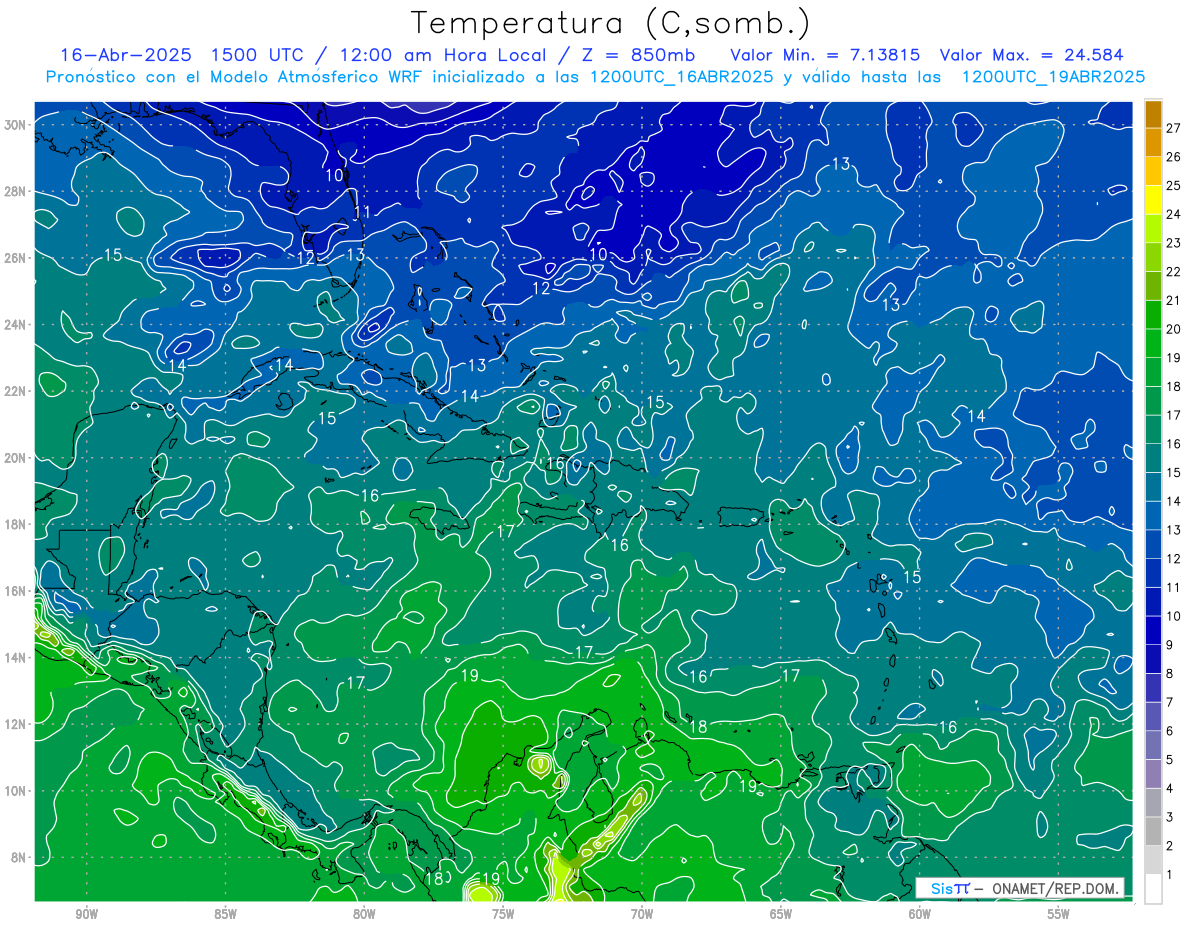Click the latitude label "24N"

click(15, 325)
